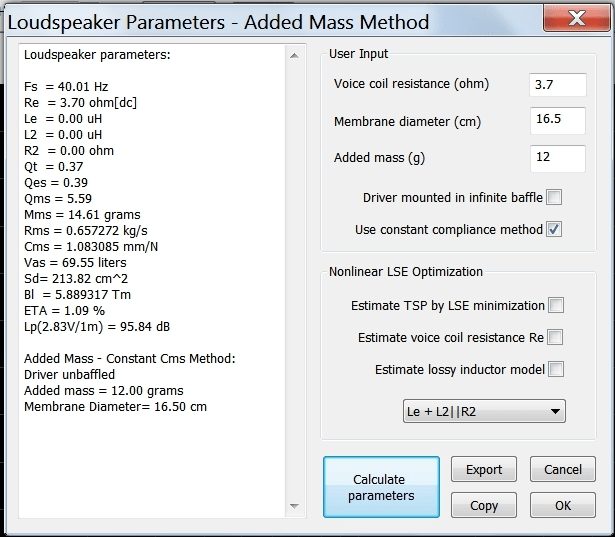This screenshot has width=615, height=537.
Task: Open the Le + L2||R2 model dropdown
Action: 484,411
